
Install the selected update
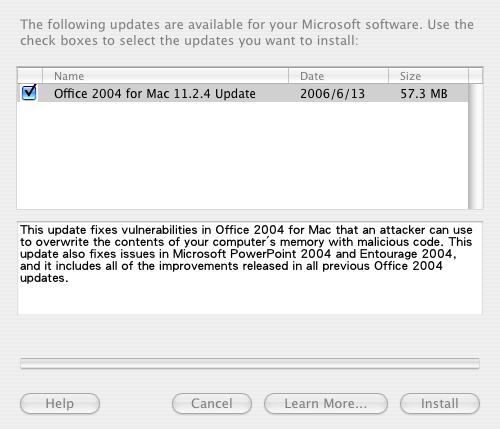440,403
